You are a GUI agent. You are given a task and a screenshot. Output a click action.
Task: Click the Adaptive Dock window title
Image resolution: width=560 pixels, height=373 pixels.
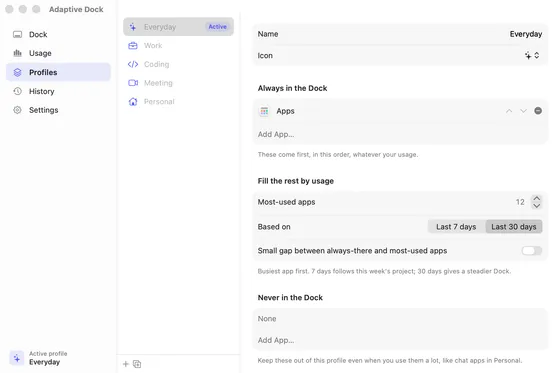76,9
